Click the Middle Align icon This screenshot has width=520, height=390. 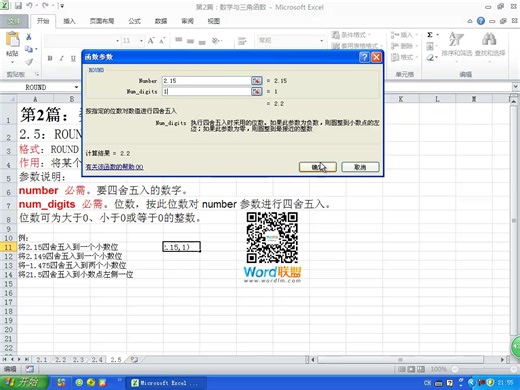coord(190,41)
